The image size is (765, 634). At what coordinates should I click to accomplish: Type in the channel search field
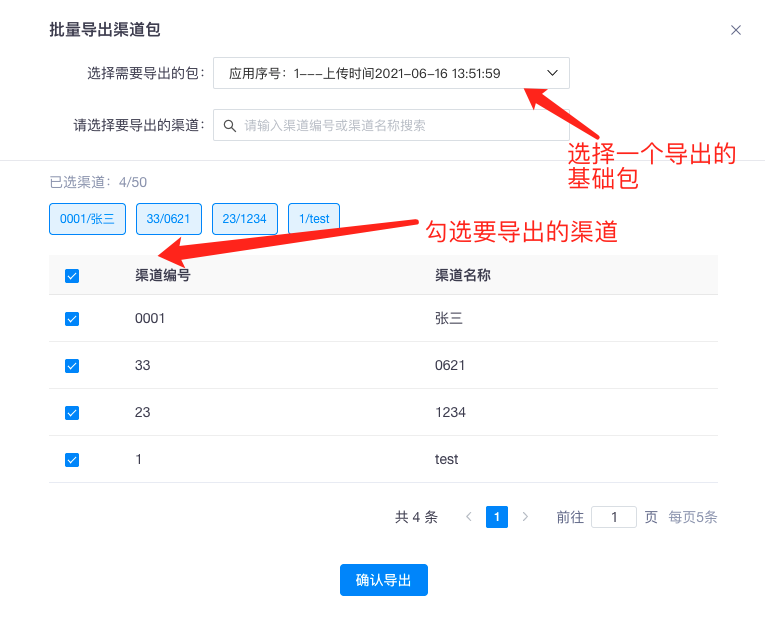tap(400, 125)
